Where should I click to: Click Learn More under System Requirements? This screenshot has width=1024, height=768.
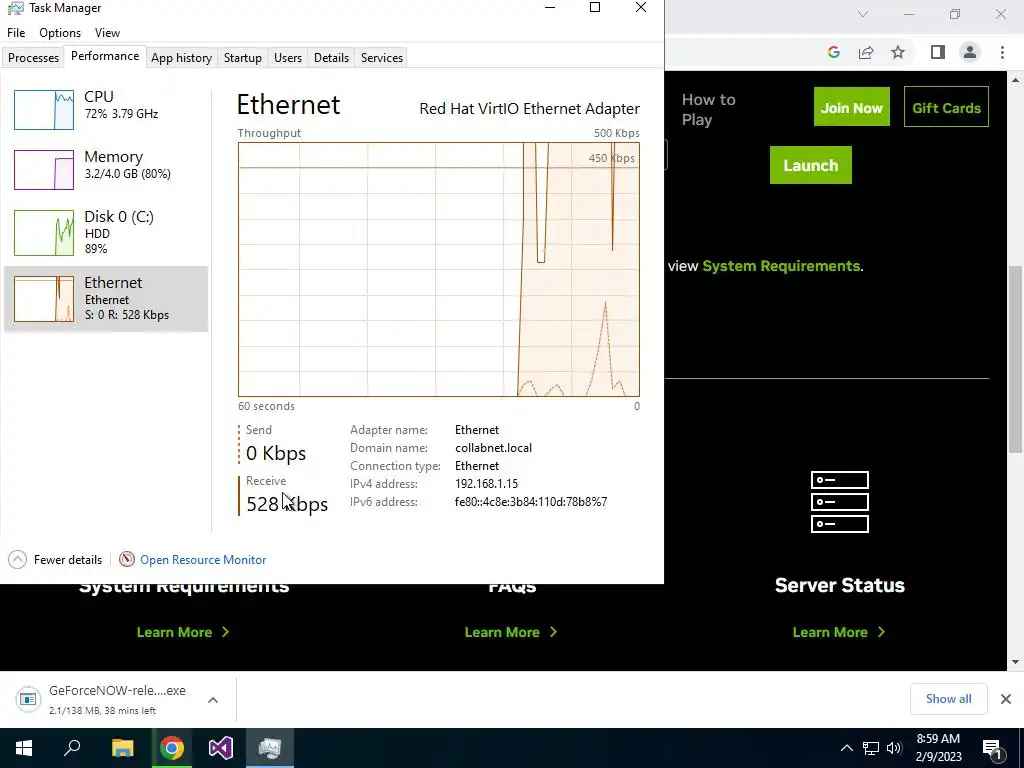pyautogui.click(x=183, y=632)
